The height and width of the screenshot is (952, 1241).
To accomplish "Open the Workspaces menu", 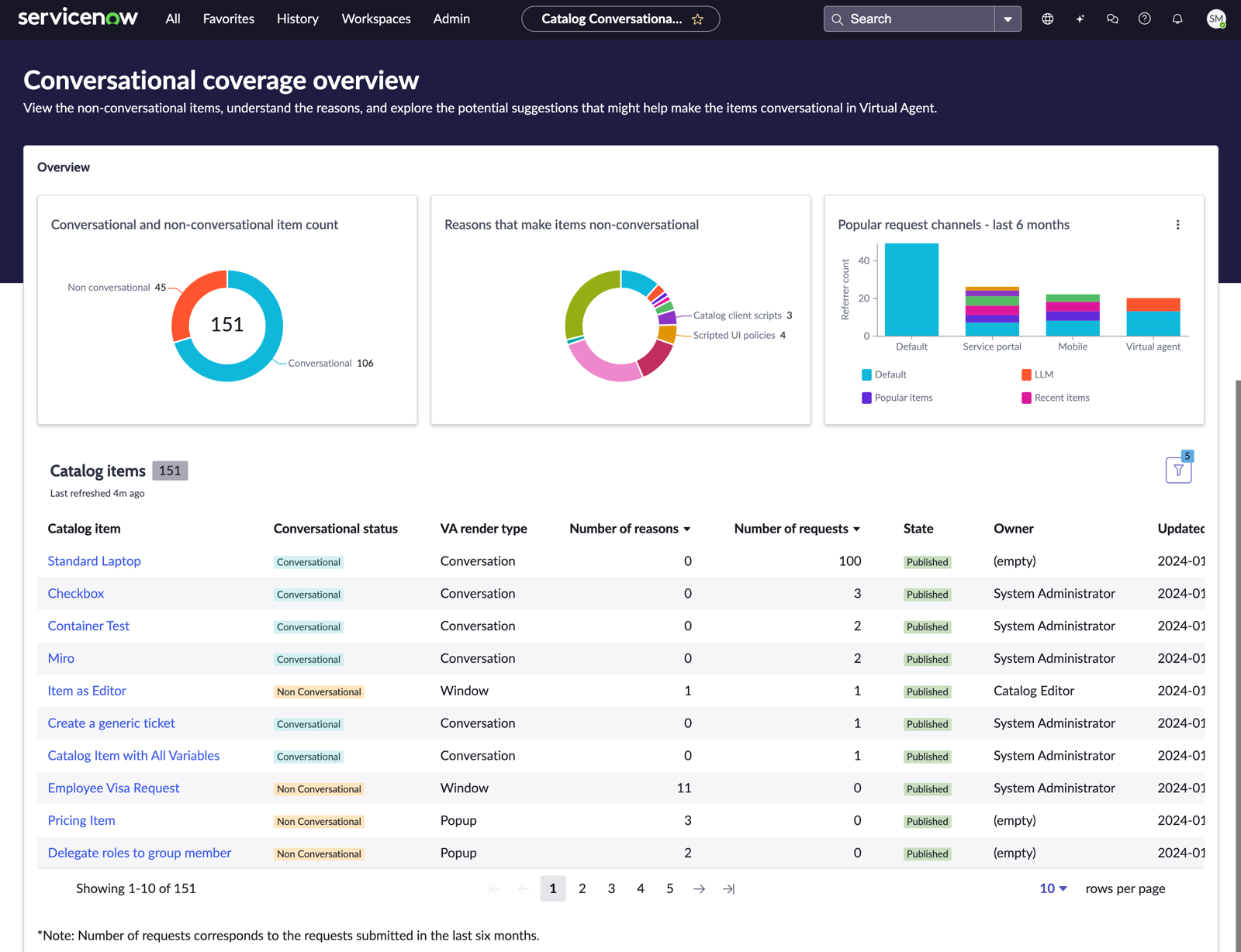I will coord(376,19).
